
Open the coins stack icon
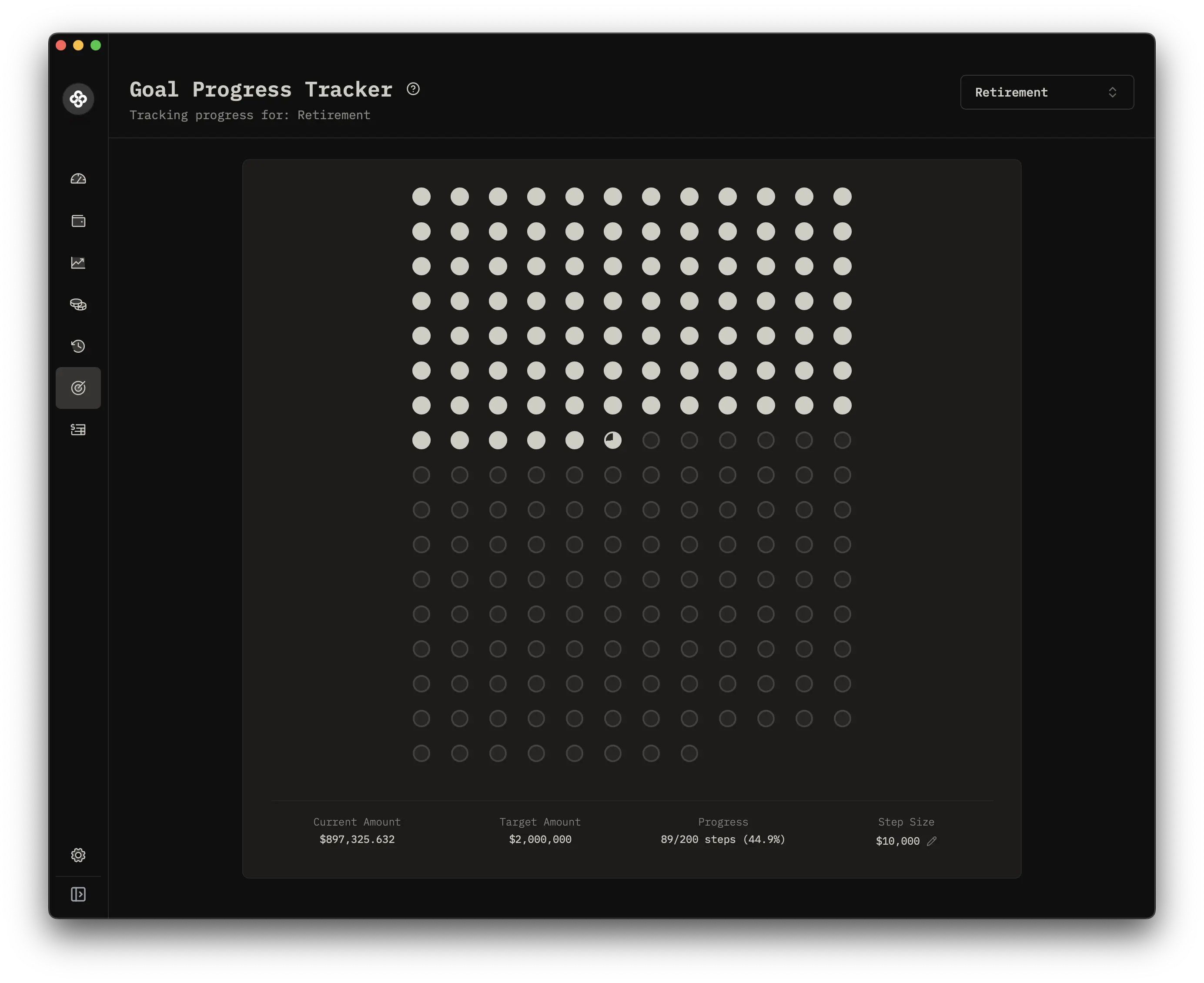[78, 304]
